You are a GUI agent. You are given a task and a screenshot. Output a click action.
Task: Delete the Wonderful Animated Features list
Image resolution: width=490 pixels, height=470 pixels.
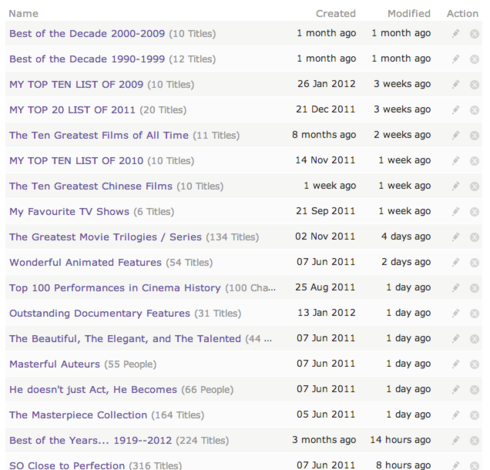(474, 263)
